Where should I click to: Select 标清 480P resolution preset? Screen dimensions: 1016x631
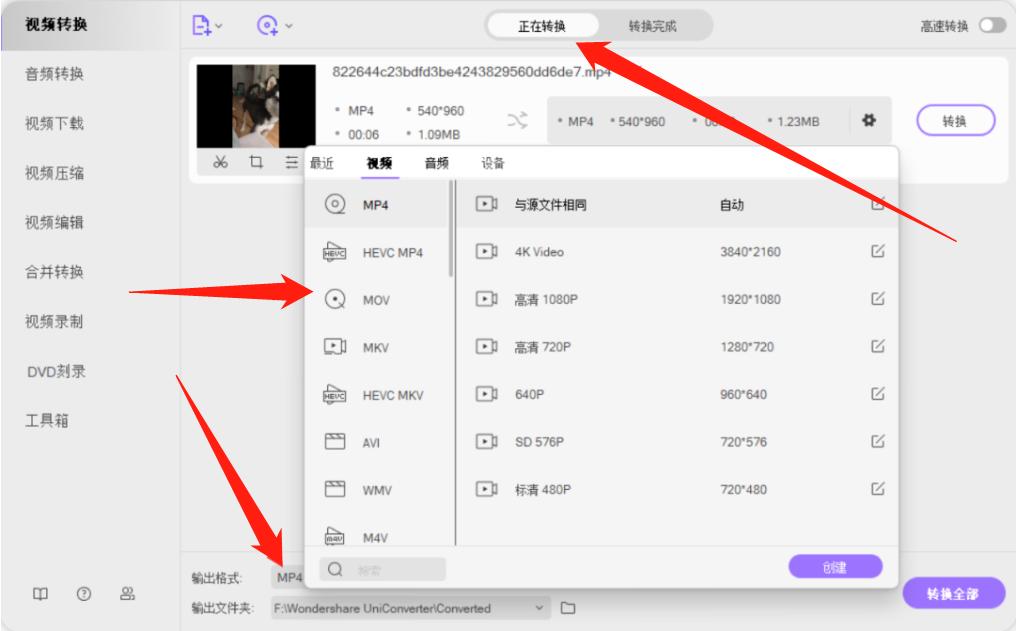(678, 489)
